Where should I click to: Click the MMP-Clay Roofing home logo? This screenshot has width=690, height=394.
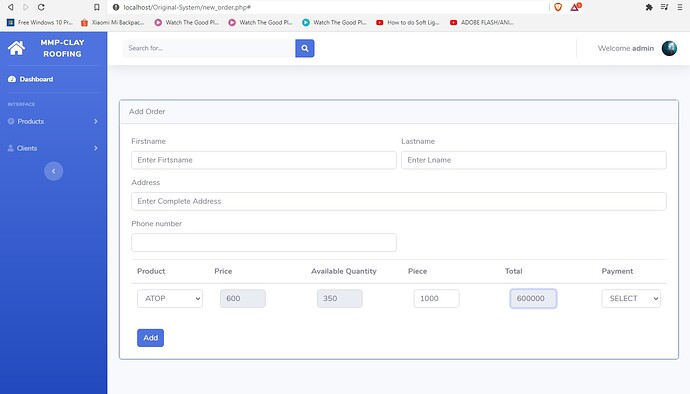click(16, 48)
